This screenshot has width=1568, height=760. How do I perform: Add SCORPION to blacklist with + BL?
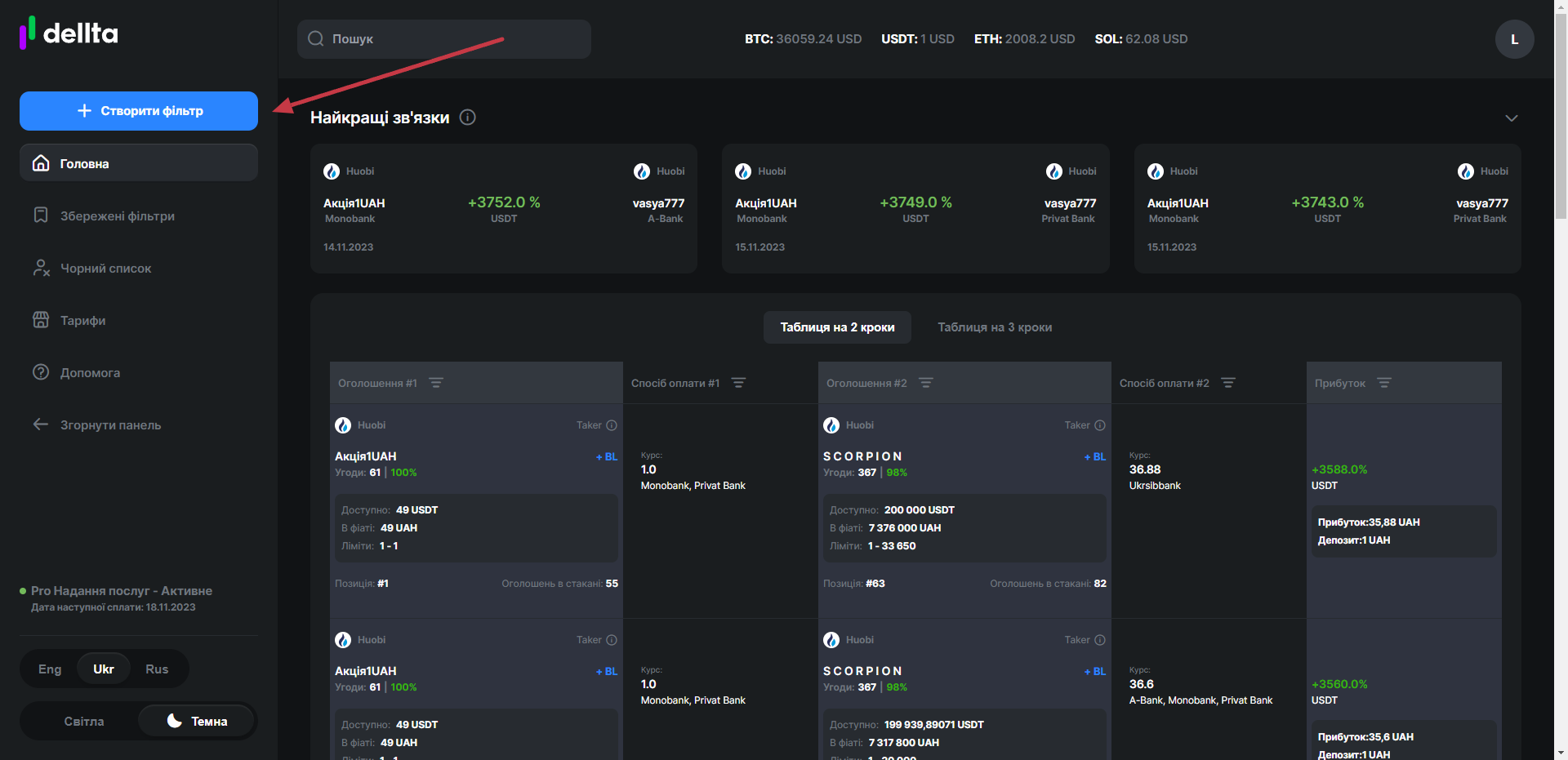pyautogui.click(x=1094, y=457)
